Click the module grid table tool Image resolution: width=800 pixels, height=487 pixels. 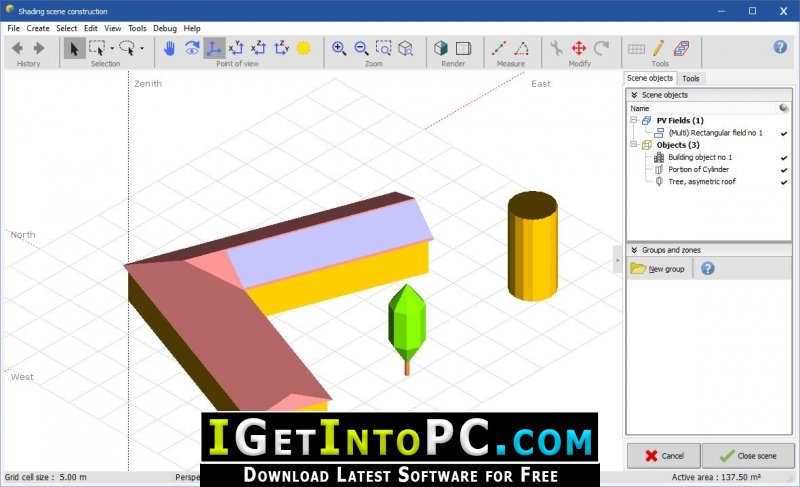pyautogui.click(x=636, y=49)
